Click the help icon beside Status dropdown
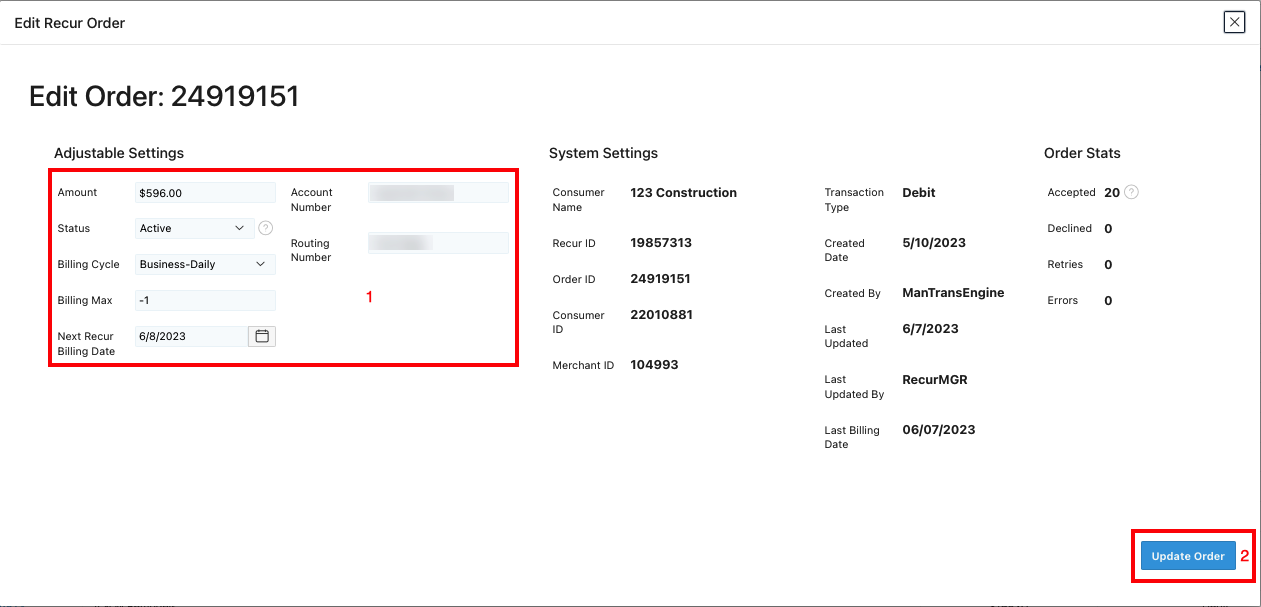The image size is (1261, 607). [x=265, y=228]
